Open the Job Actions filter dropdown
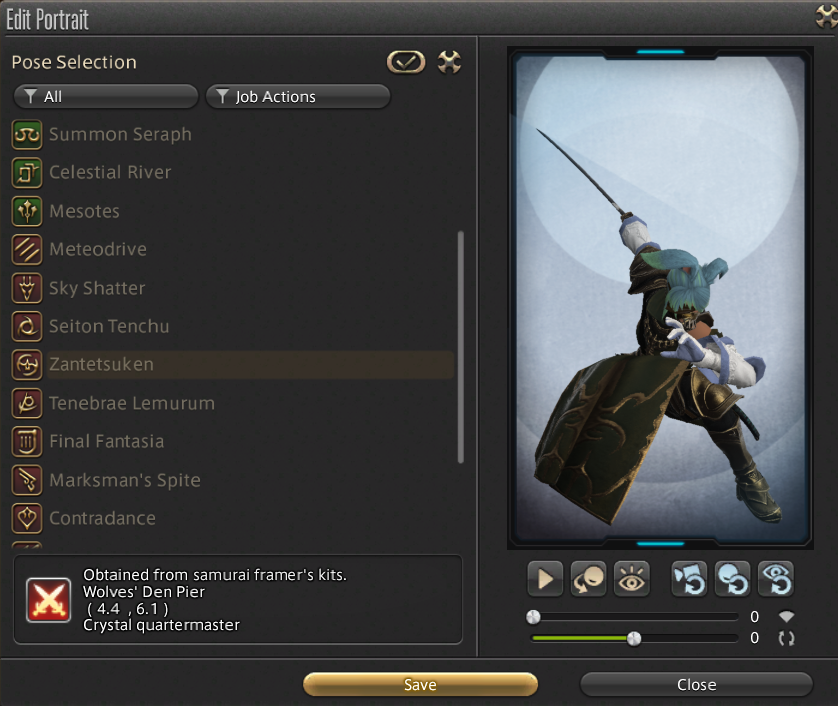The width and height of the screenshot is (838, 706). [x=298, y=97]
